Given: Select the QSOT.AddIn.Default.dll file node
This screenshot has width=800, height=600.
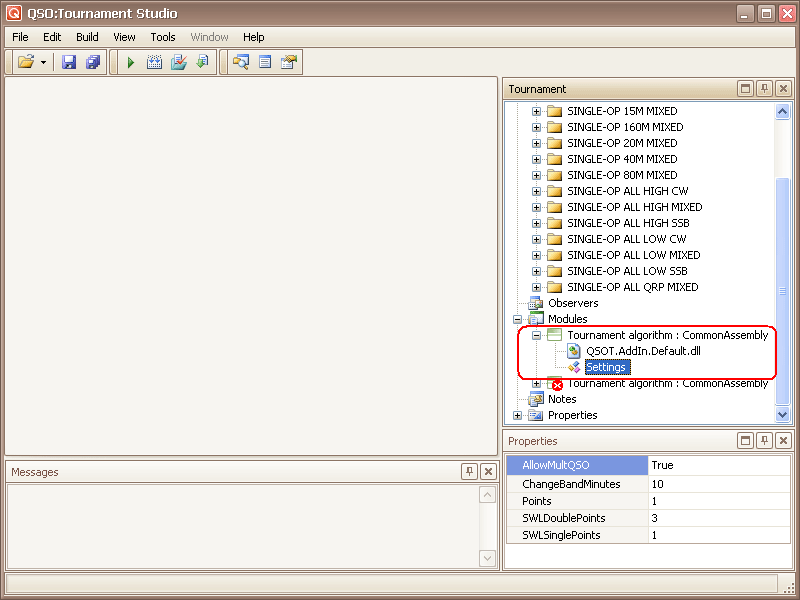Looking at the screenshot, I should tap(643, 351).
